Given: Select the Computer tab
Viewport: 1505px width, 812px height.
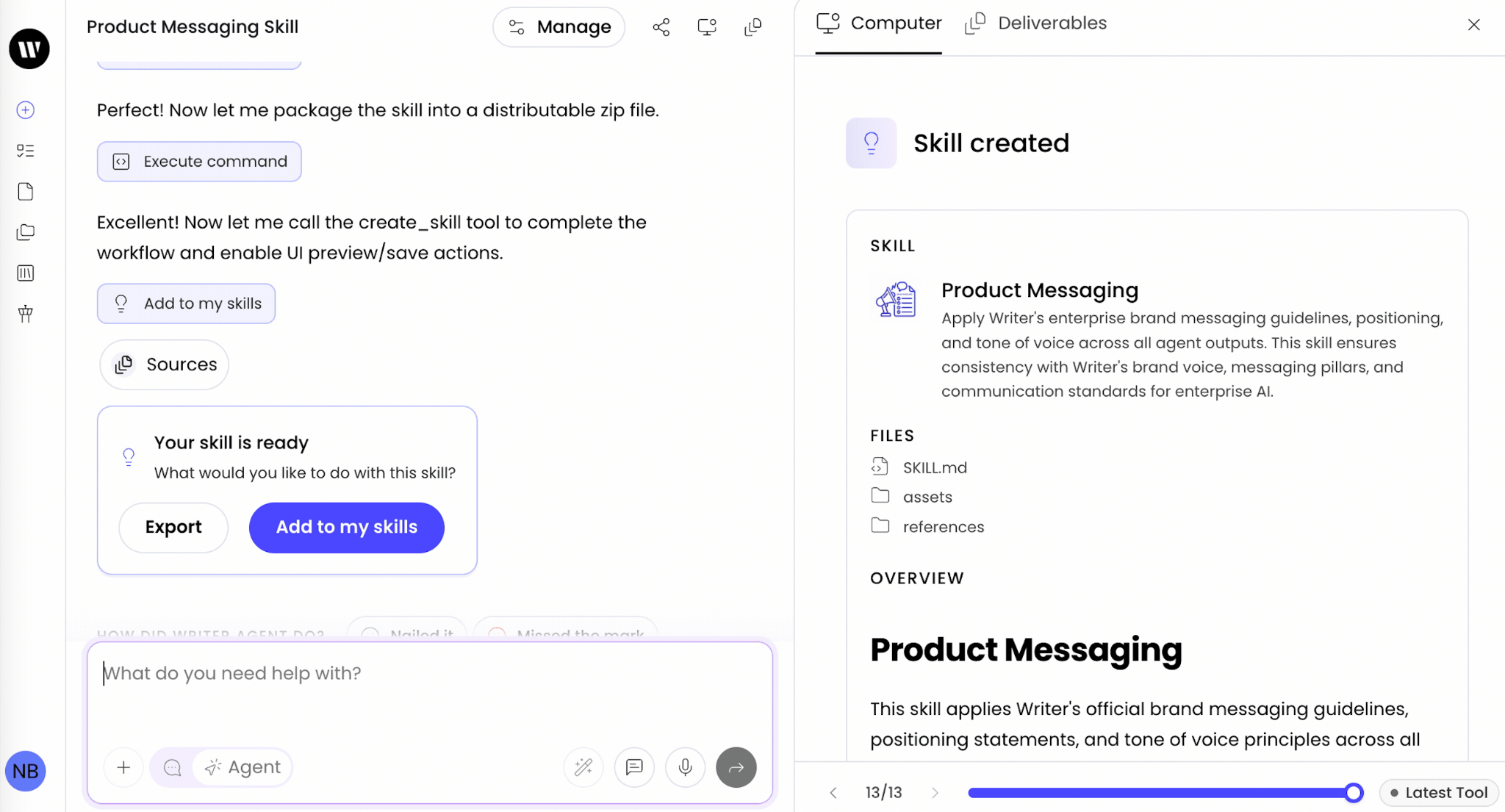Looking at the screenshot, I should pos(879,24).
